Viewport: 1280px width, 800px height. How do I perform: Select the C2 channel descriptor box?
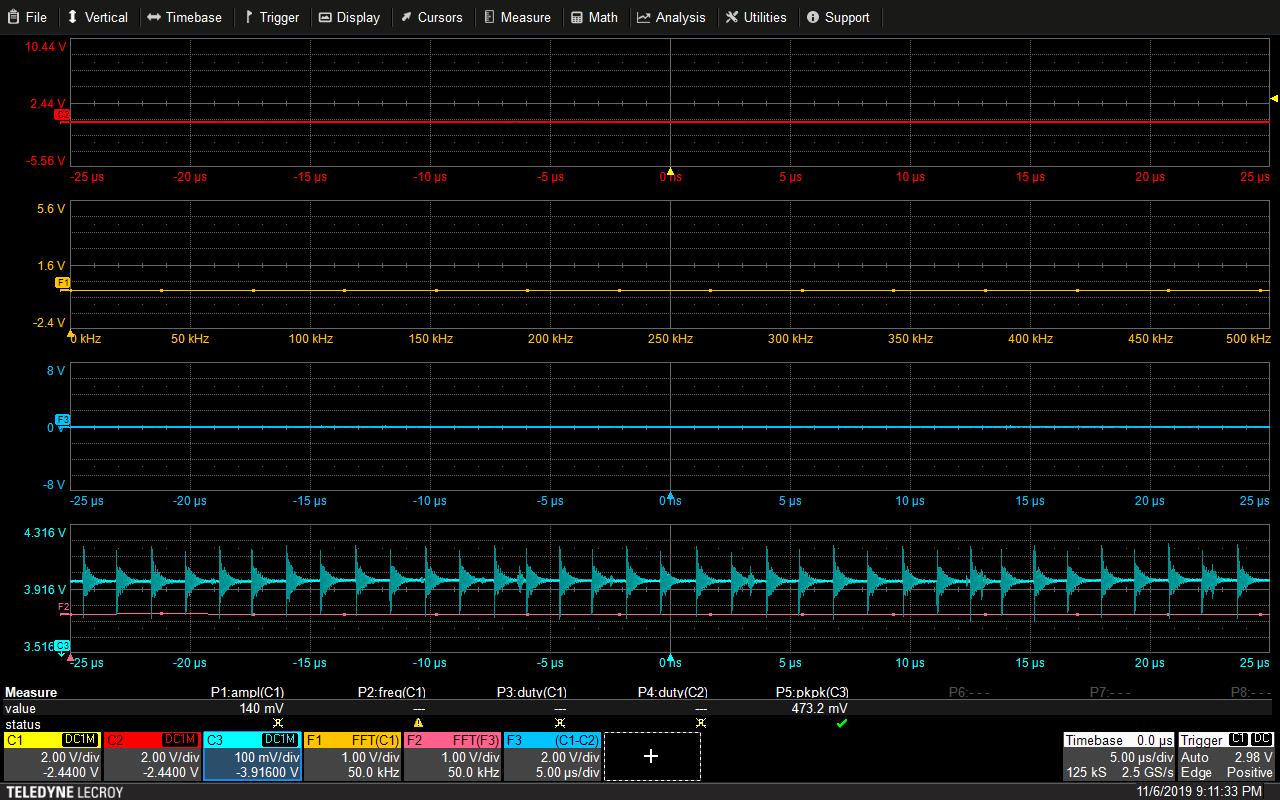click(x=152, y=756)
